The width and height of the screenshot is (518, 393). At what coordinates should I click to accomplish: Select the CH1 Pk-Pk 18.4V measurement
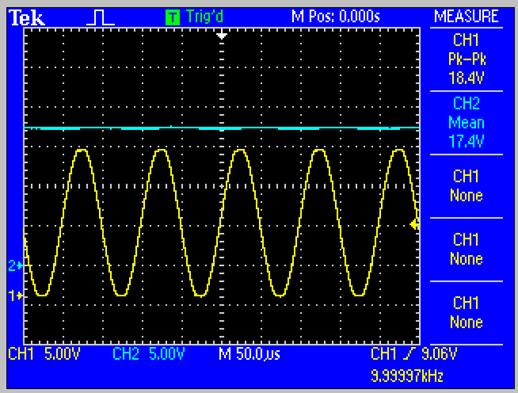[x=466, y=59]
